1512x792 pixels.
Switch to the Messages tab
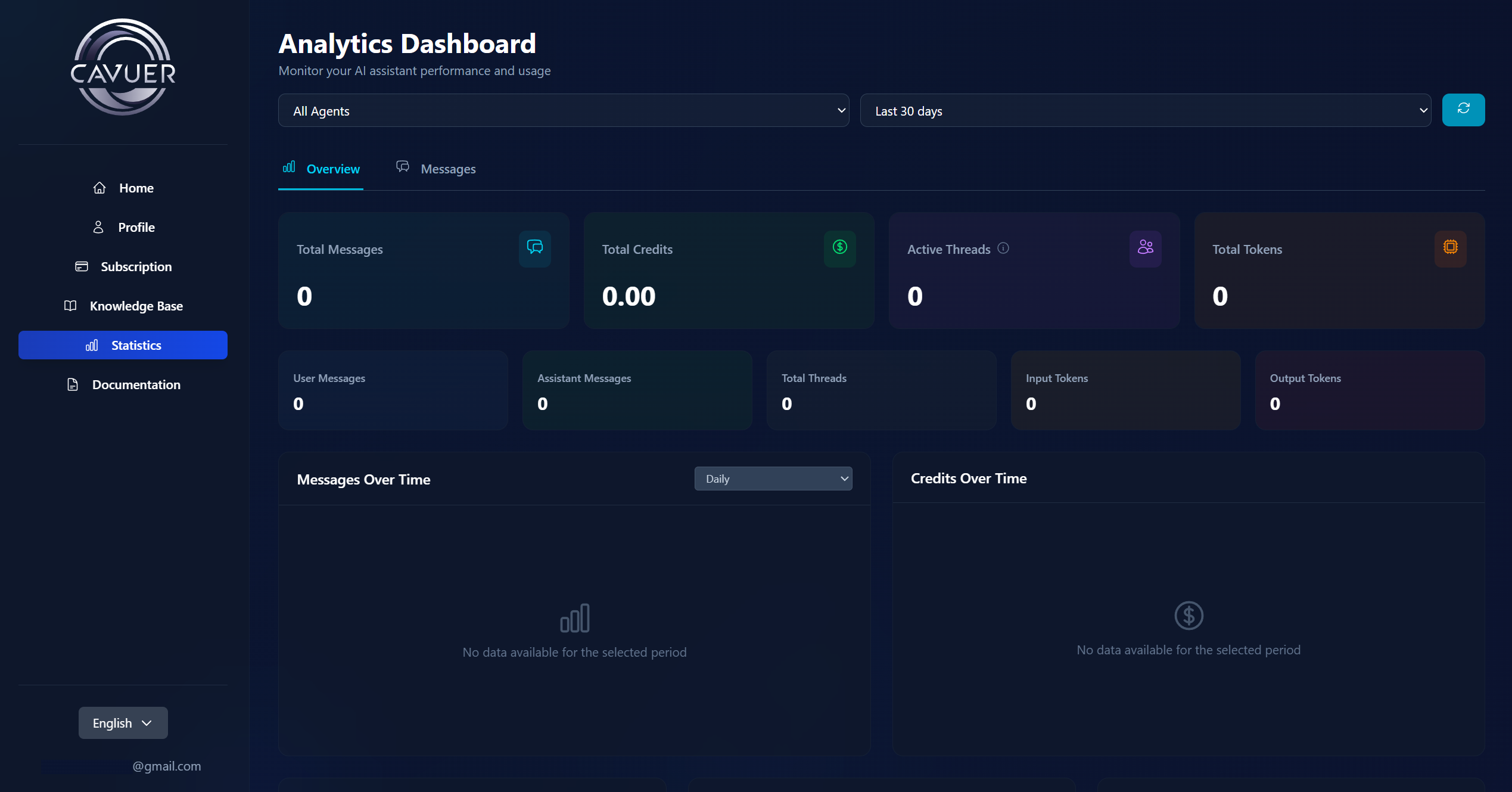pyautogui.click(x=437, y=169)
